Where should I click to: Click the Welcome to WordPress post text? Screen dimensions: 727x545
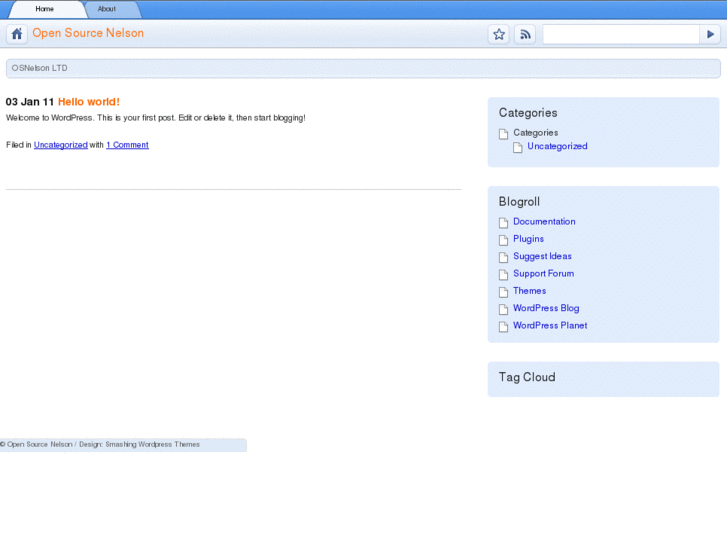[x=156, y=118]
